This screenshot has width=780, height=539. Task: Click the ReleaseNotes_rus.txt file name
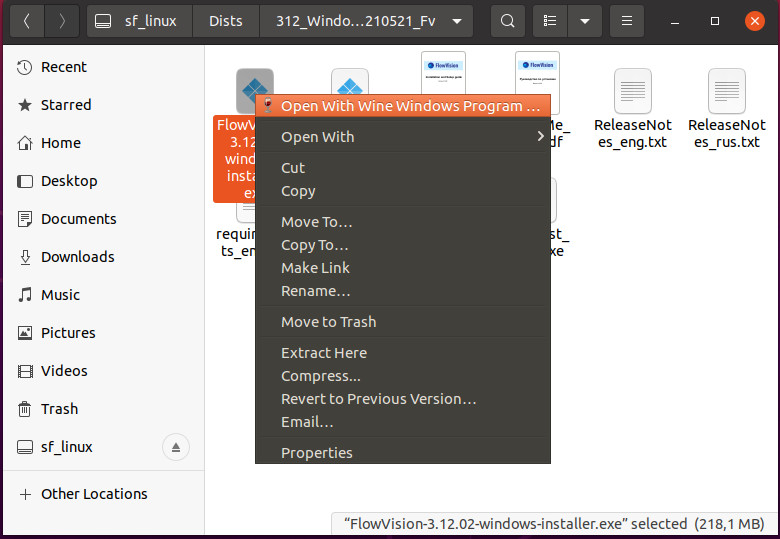pos(727,133)
